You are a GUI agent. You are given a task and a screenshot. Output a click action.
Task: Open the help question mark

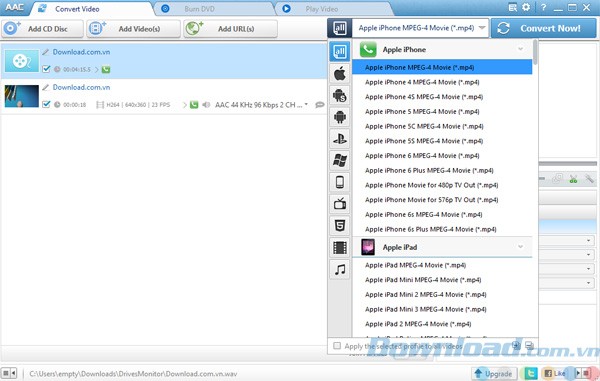coord(543,7)
